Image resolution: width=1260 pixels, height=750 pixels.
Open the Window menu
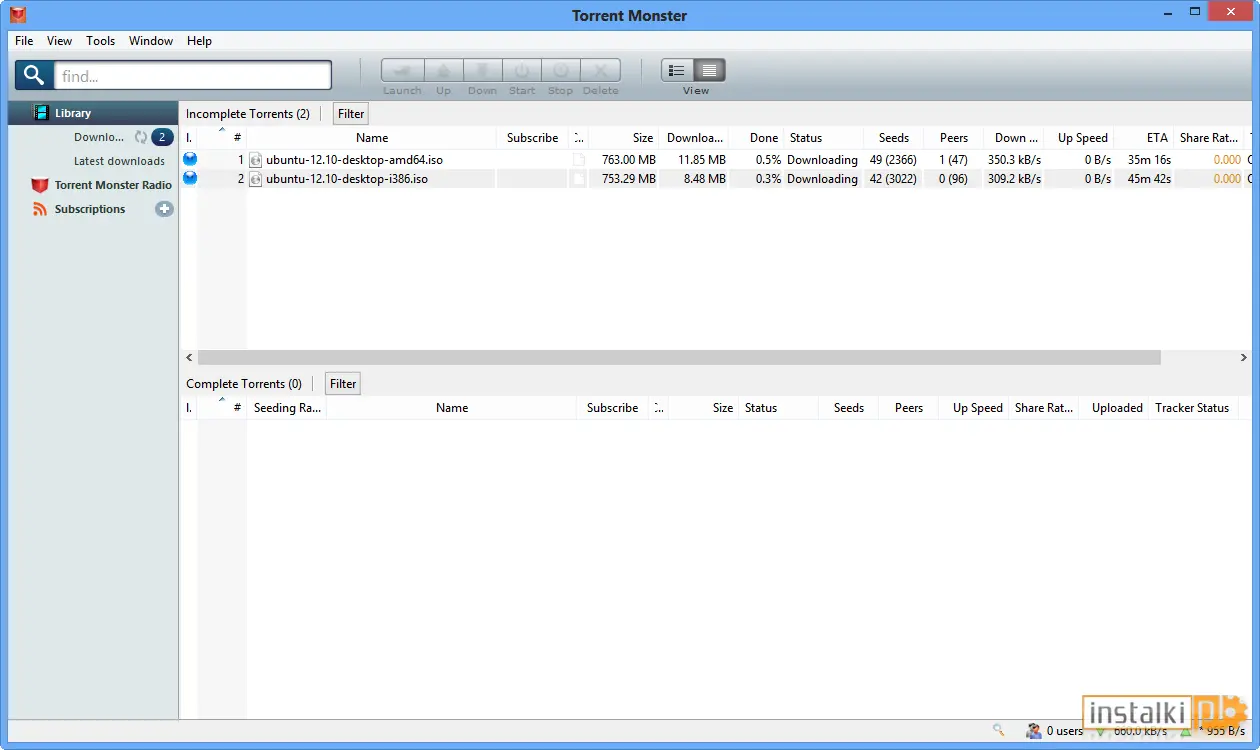click(x=151, y=41)
